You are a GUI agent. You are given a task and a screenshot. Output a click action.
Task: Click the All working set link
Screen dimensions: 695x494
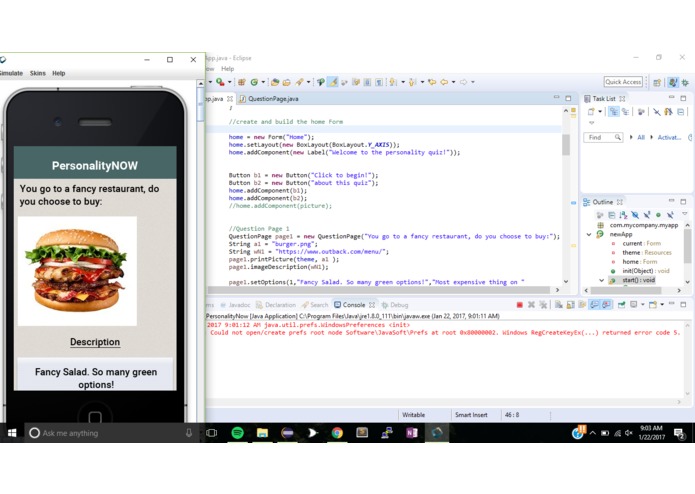(x=641, y=137)
